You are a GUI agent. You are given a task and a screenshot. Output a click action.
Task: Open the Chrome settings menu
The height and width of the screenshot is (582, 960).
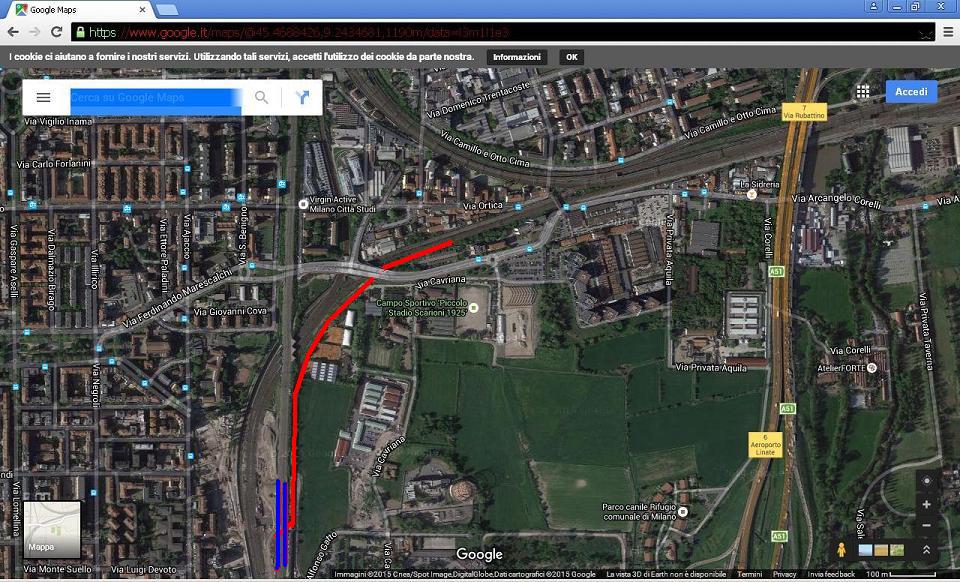point(947,32)
